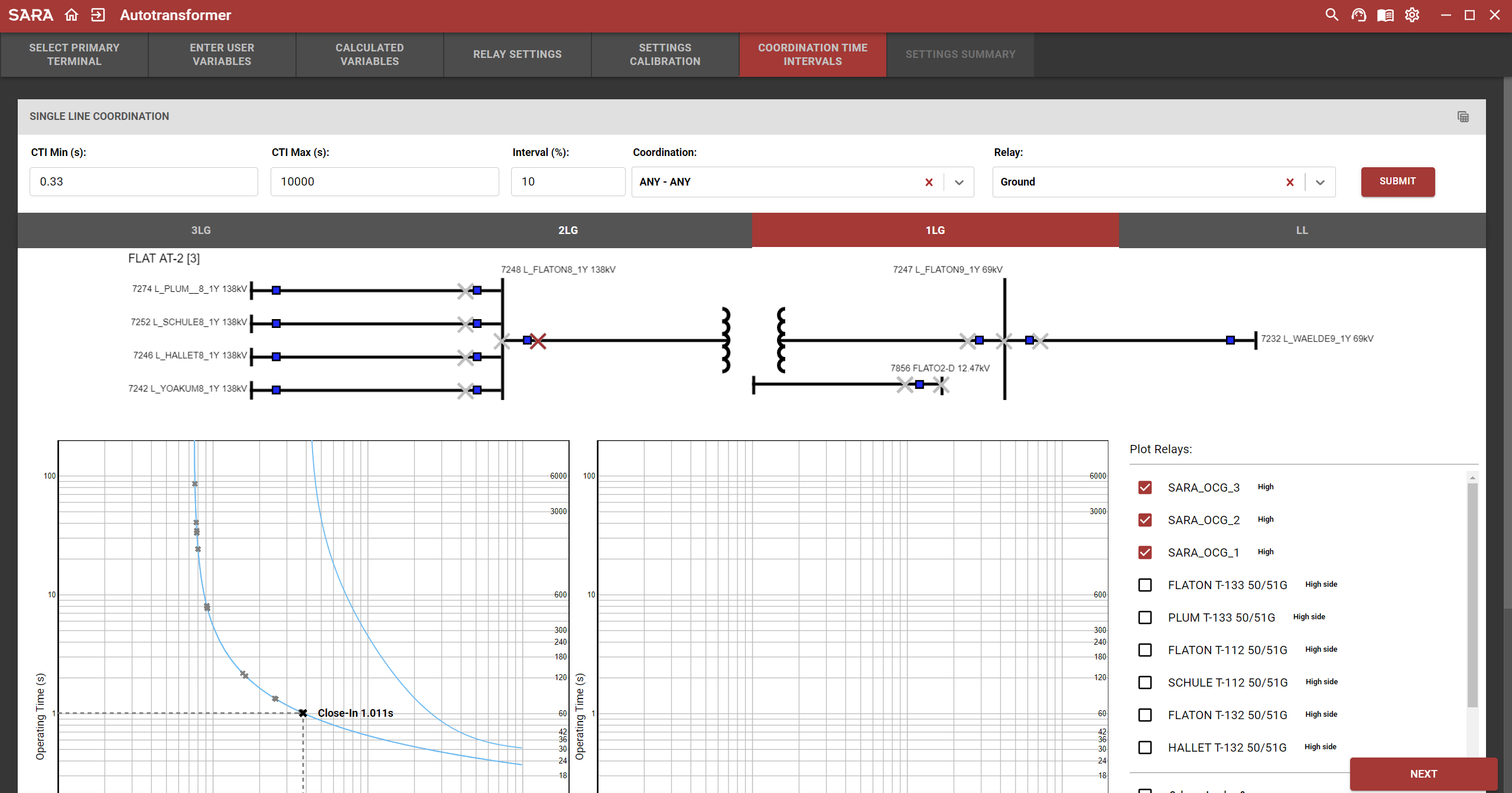The height and width of the screenshot is (793, 1512).
Task: Open the manual book icon
Action: point(1386,15)
